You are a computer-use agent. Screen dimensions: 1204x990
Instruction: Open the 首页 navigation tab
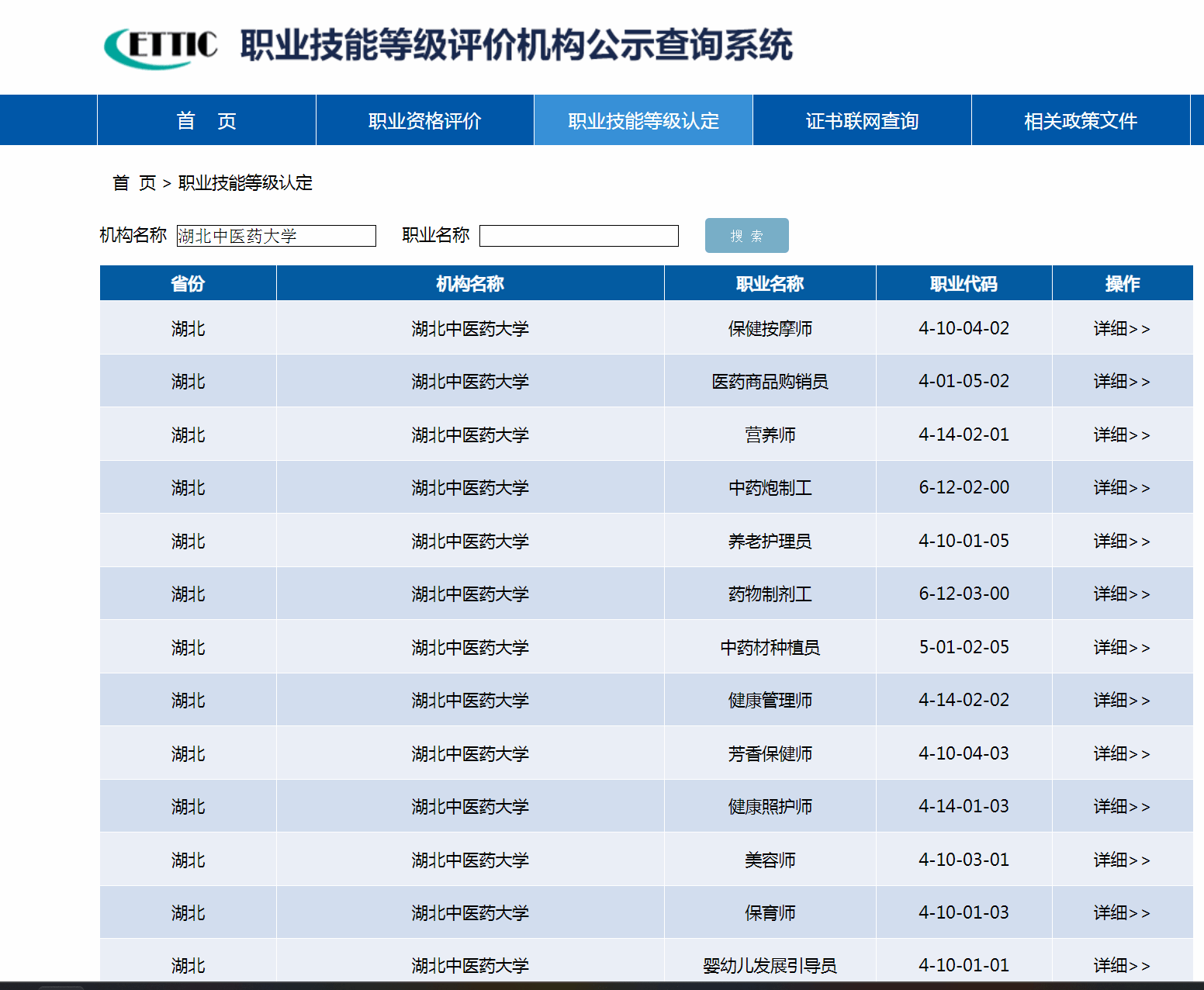tap(206, 120)
